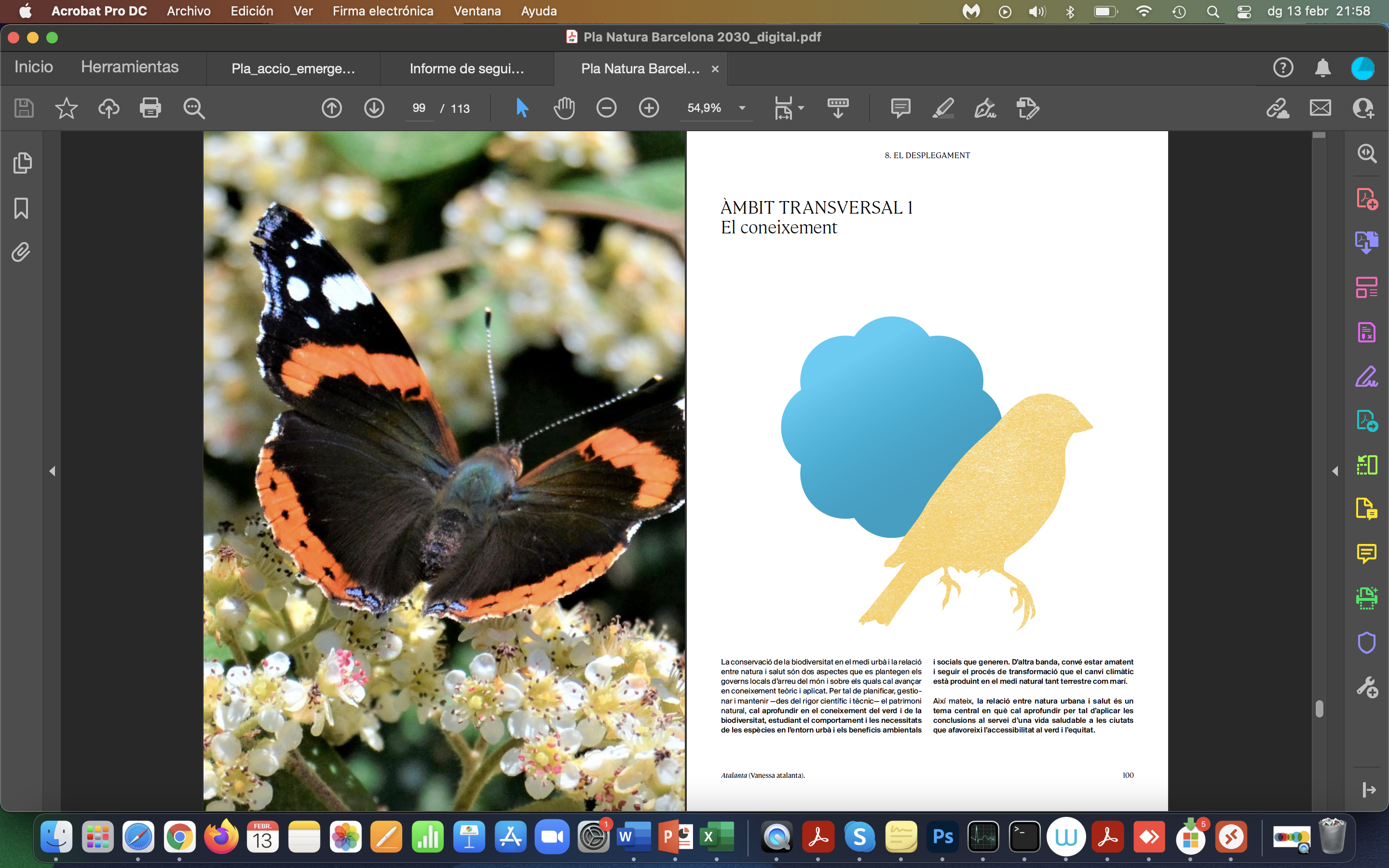Star this file as a favorite
The image size is (1389, 868).
pyautogui.click(x=66, y=108)
